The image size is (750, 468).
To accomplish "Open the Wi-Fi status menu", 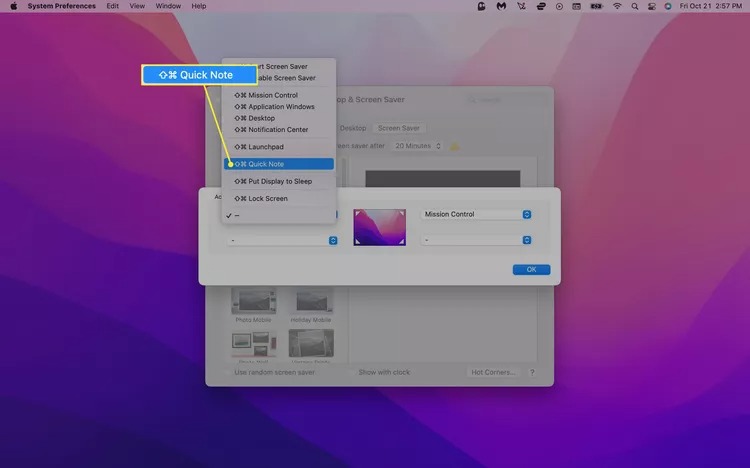I will coord(617,6).
